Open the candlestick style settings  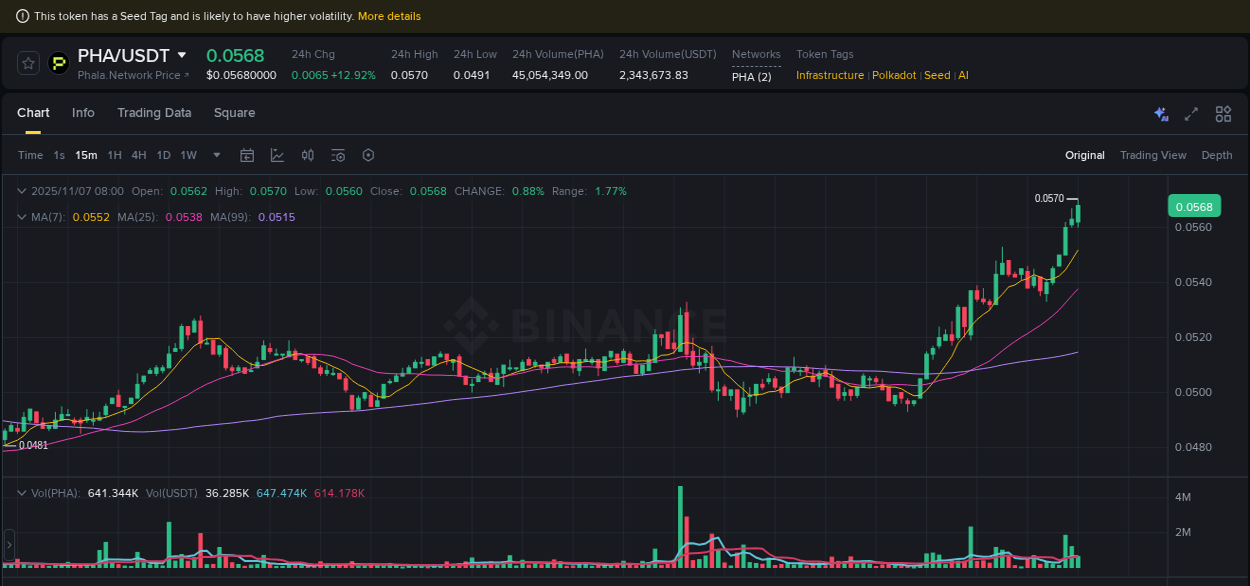click(307, 155)
